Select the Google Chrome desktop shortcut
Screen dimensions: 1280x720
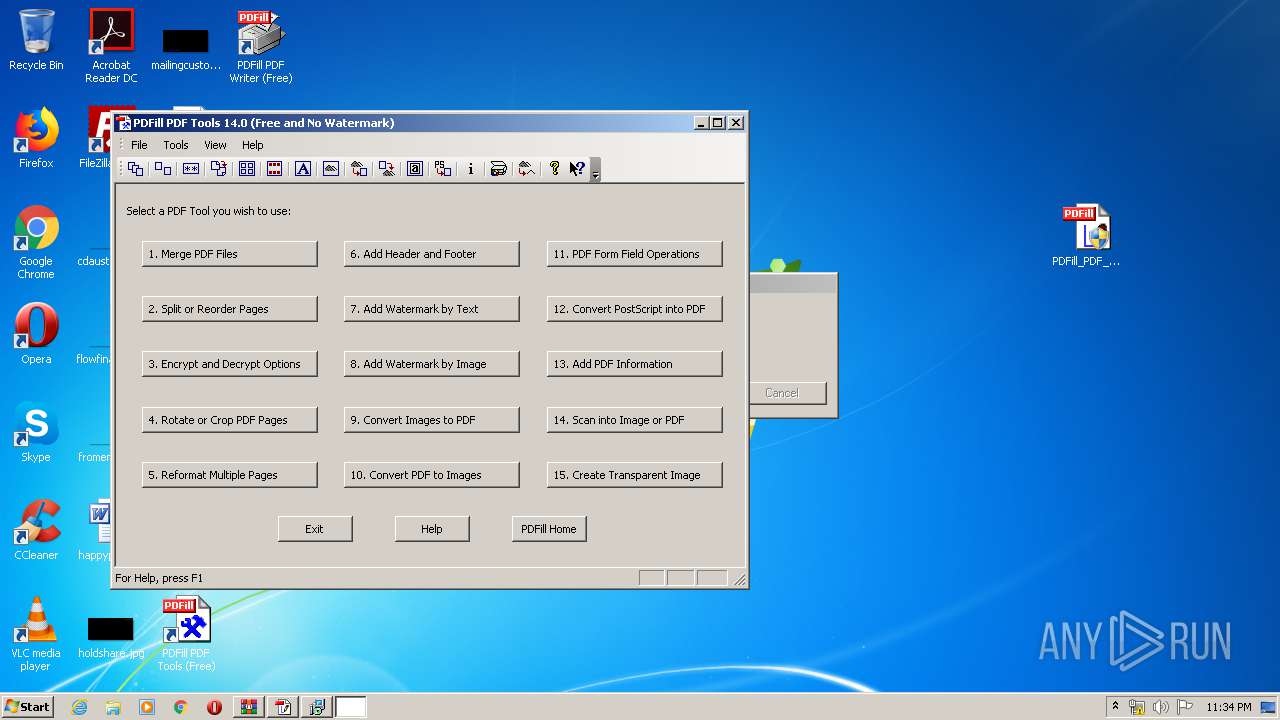click(36, 242)
